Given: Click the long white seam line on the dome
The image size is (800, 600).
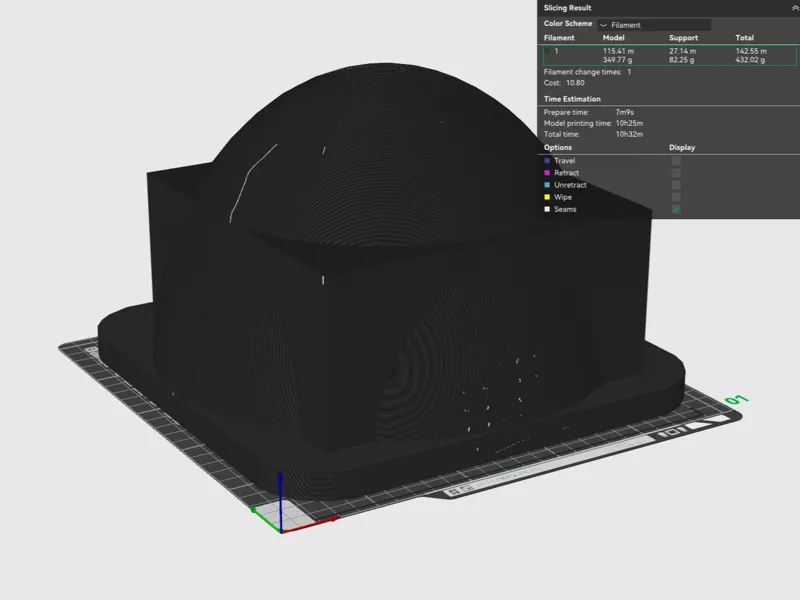Looking at the screenshot, I should tap(253, 183).
